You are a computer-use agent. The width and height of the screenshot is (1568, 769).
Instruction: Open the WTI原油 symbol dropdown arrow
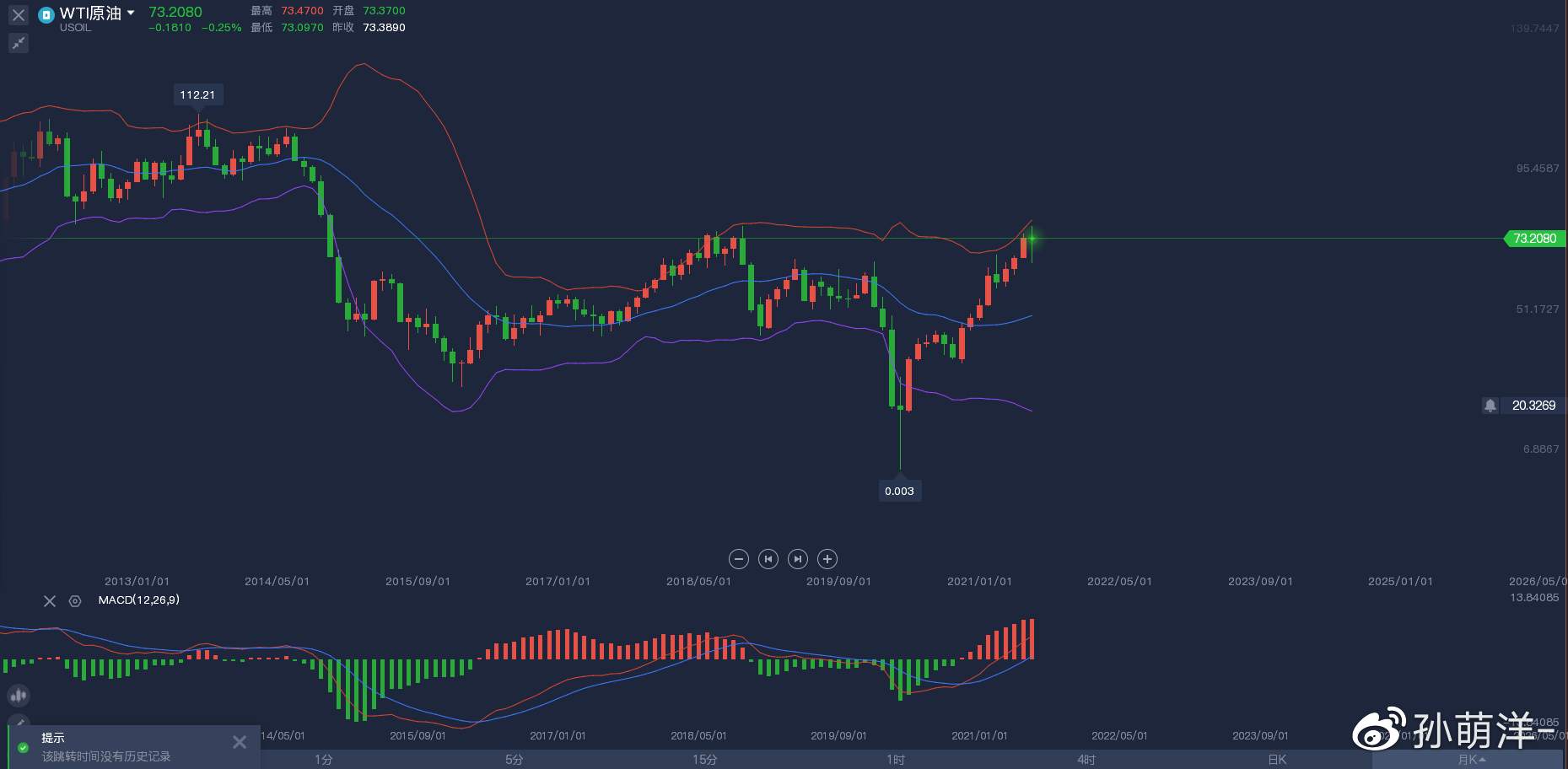(131, 13)
